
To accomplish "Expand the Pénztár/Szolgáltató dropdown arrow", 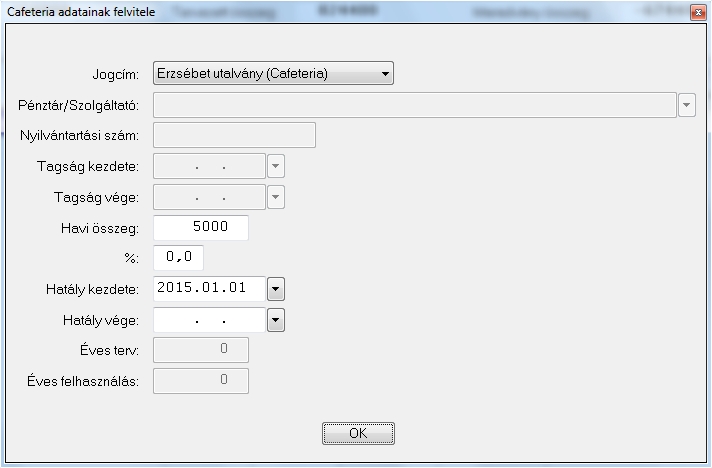I will (686, 105).
